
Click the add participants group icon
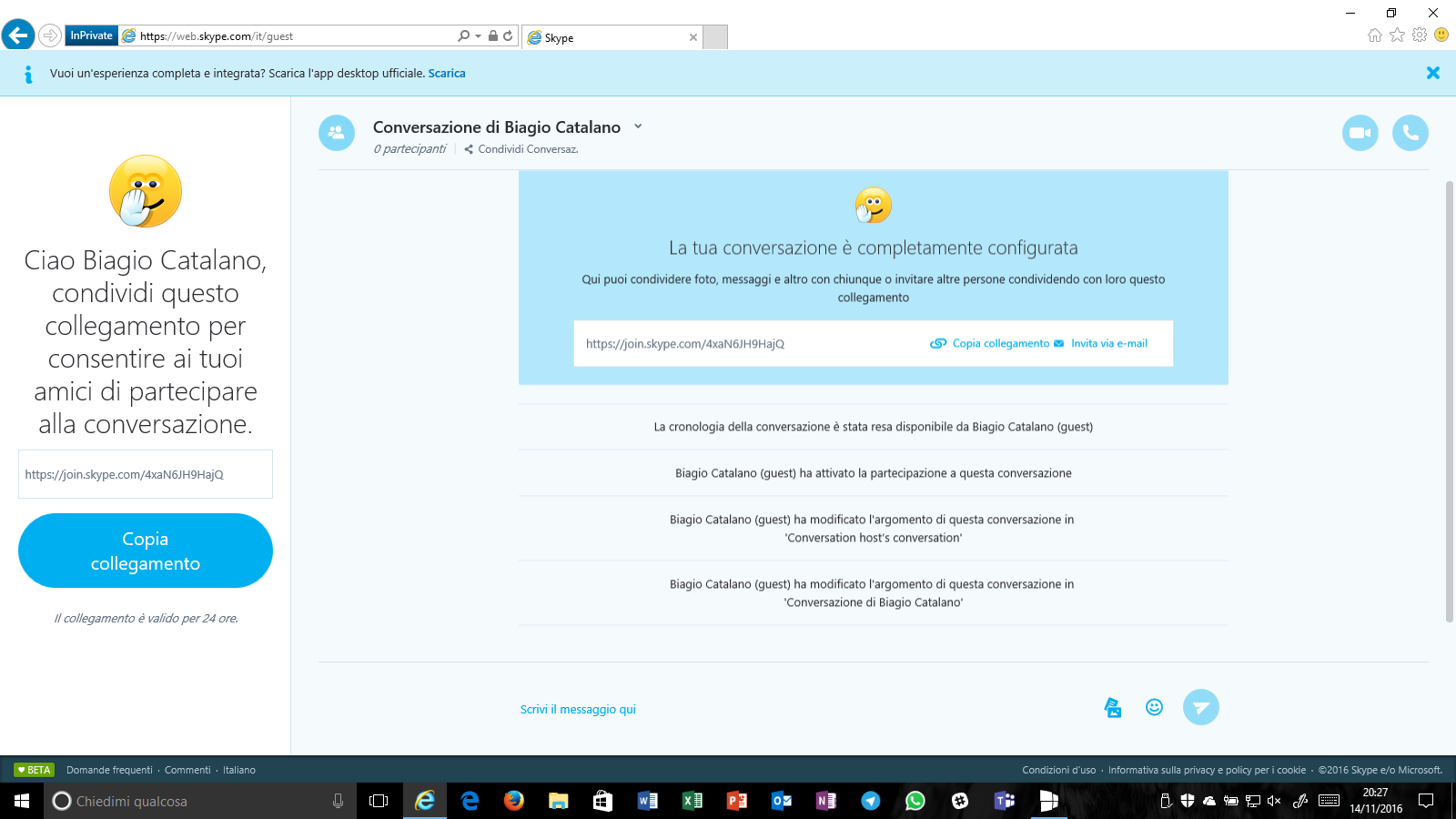pos(337,133)
